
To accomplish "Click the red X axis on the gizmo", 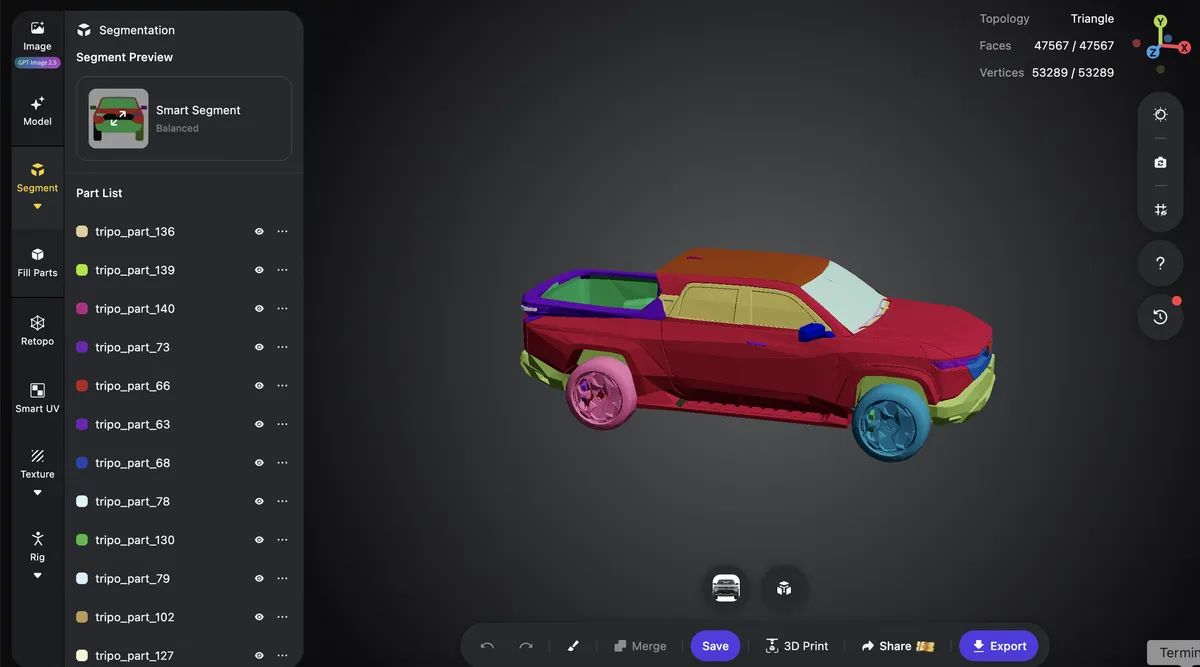I will tap(1182, 47).
